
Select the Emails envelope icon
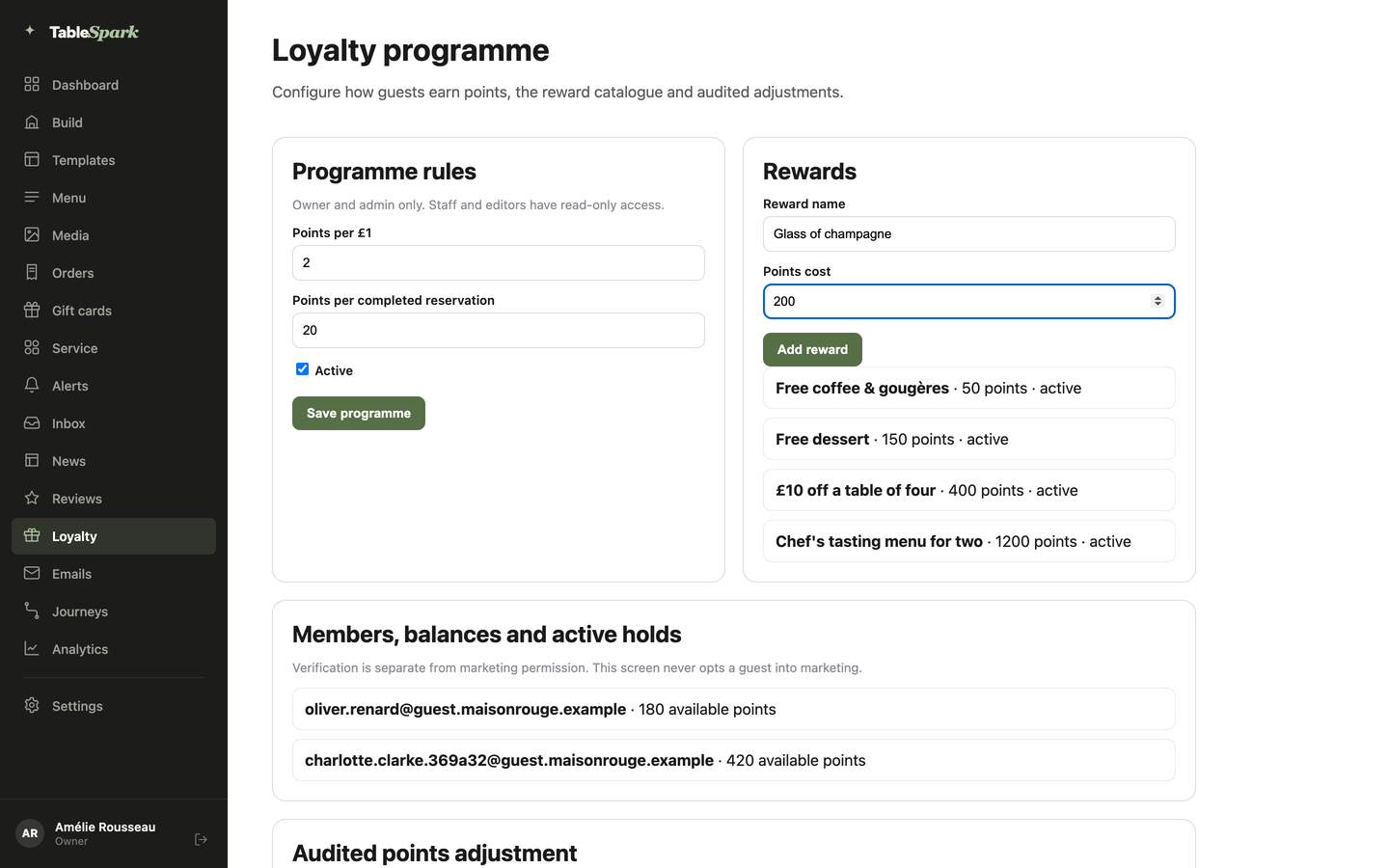pos(32,574)
